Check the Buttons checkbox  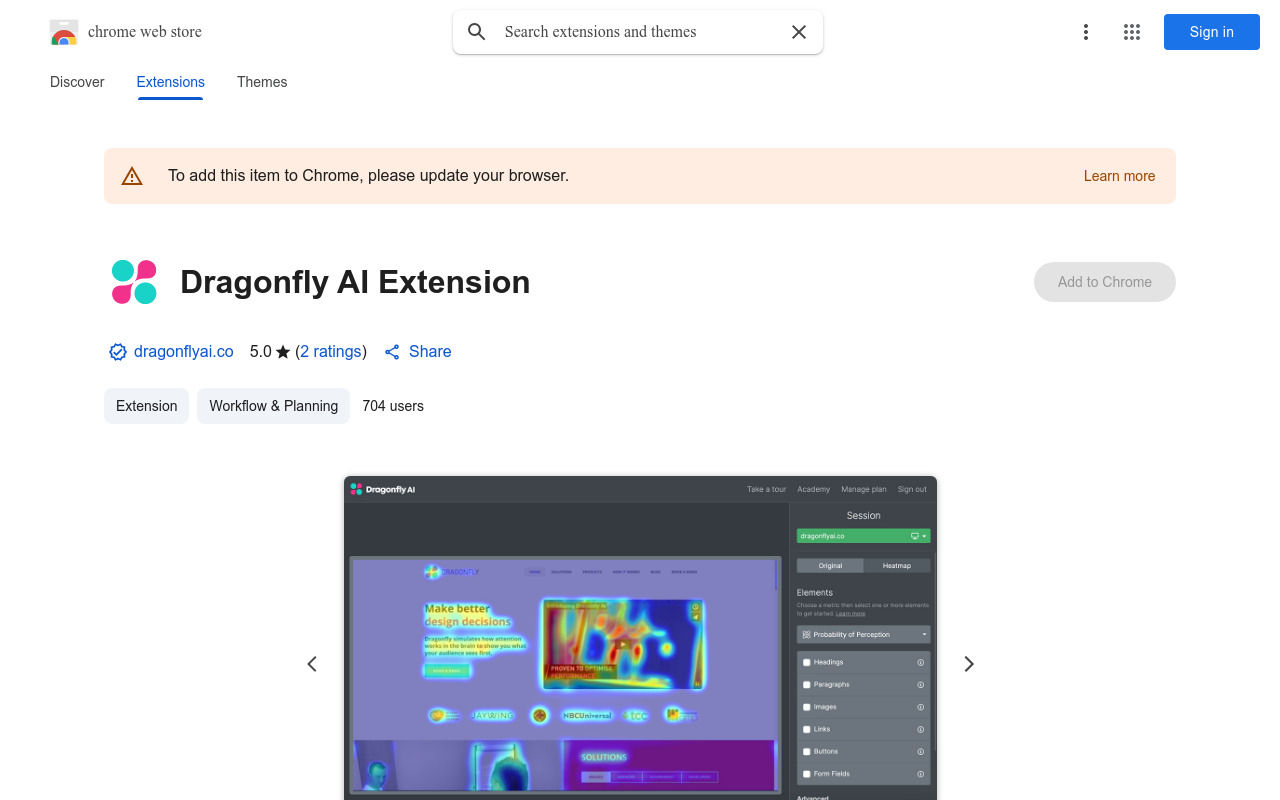(x=807, y=751)
